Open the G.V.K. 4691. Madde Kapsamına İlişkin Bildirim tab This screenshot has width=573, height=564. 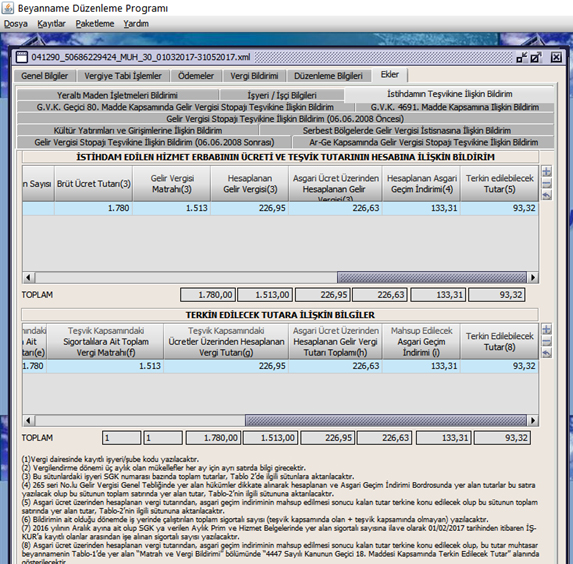[455, 107]
